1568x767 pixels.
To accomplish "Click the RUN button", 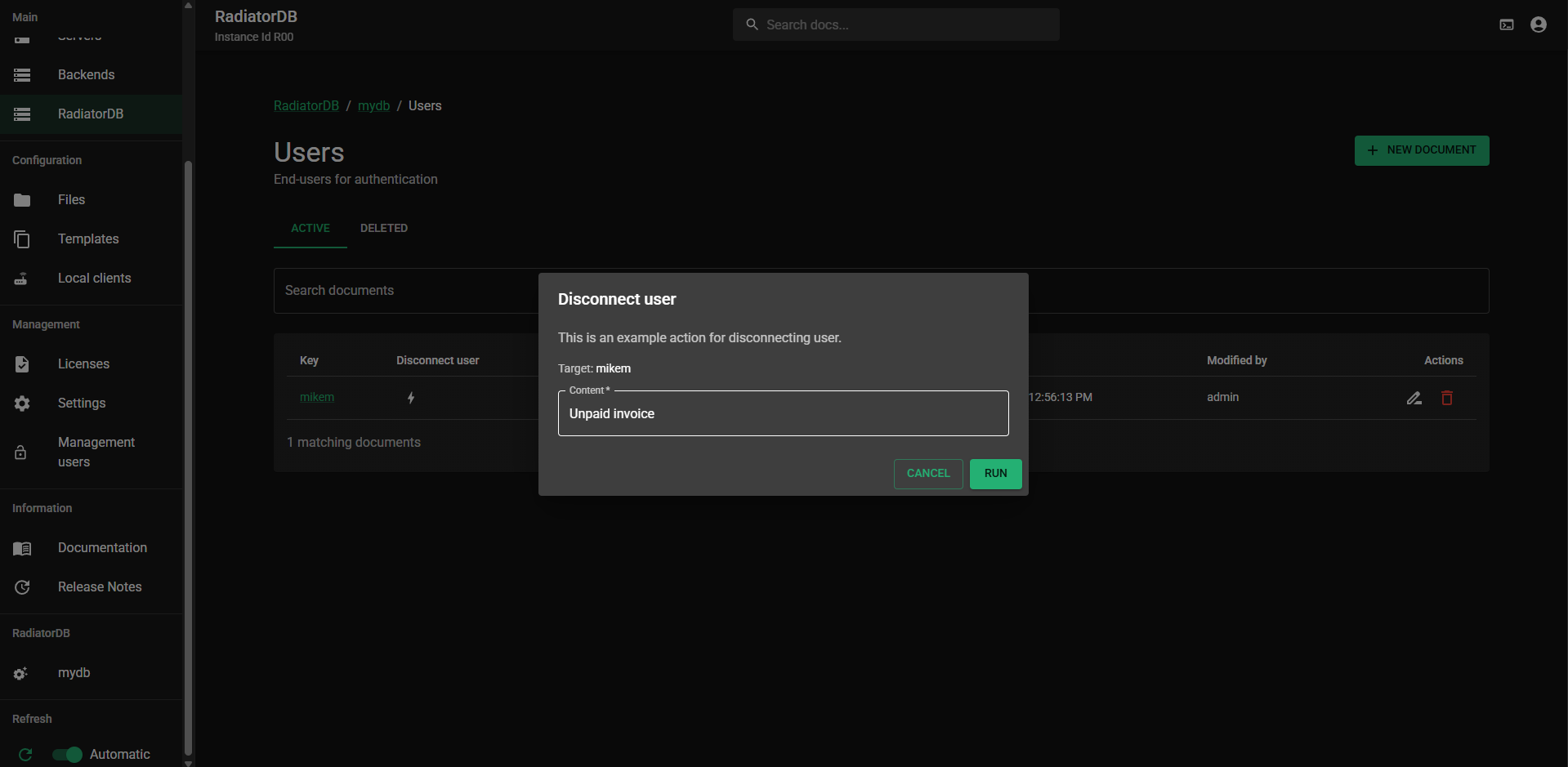I will coord(995,474).
